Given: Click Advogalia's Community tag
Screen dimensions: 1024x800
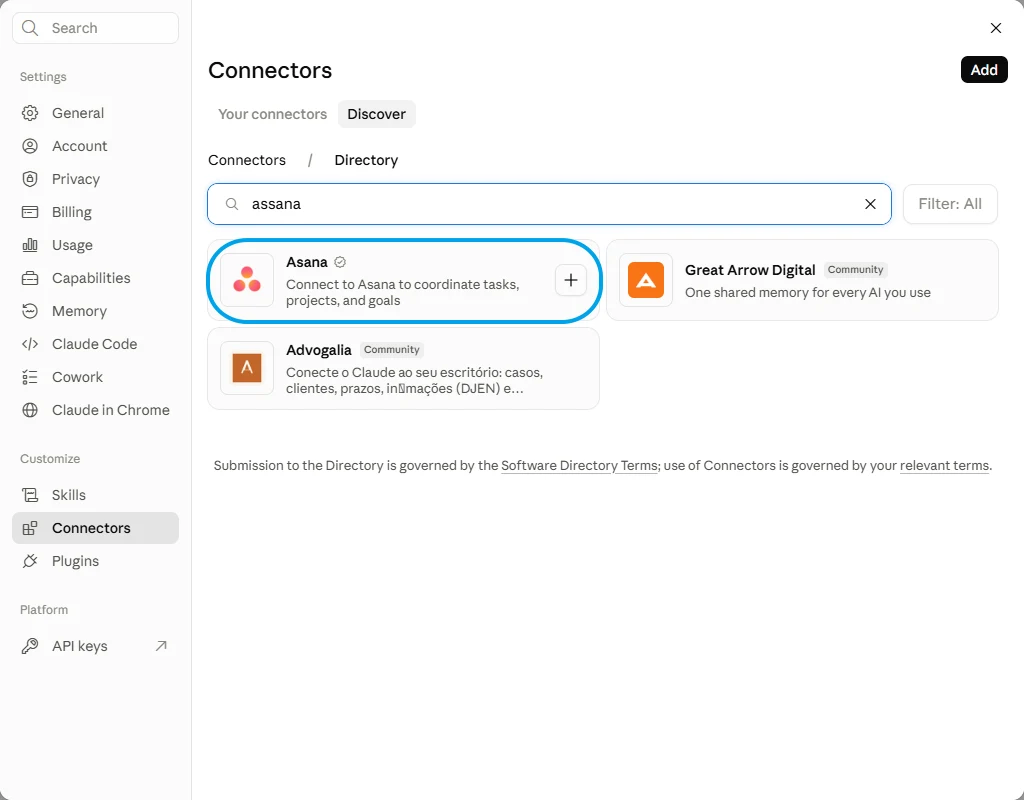Looking at the screenshot, I should click(x=392, y=350).
